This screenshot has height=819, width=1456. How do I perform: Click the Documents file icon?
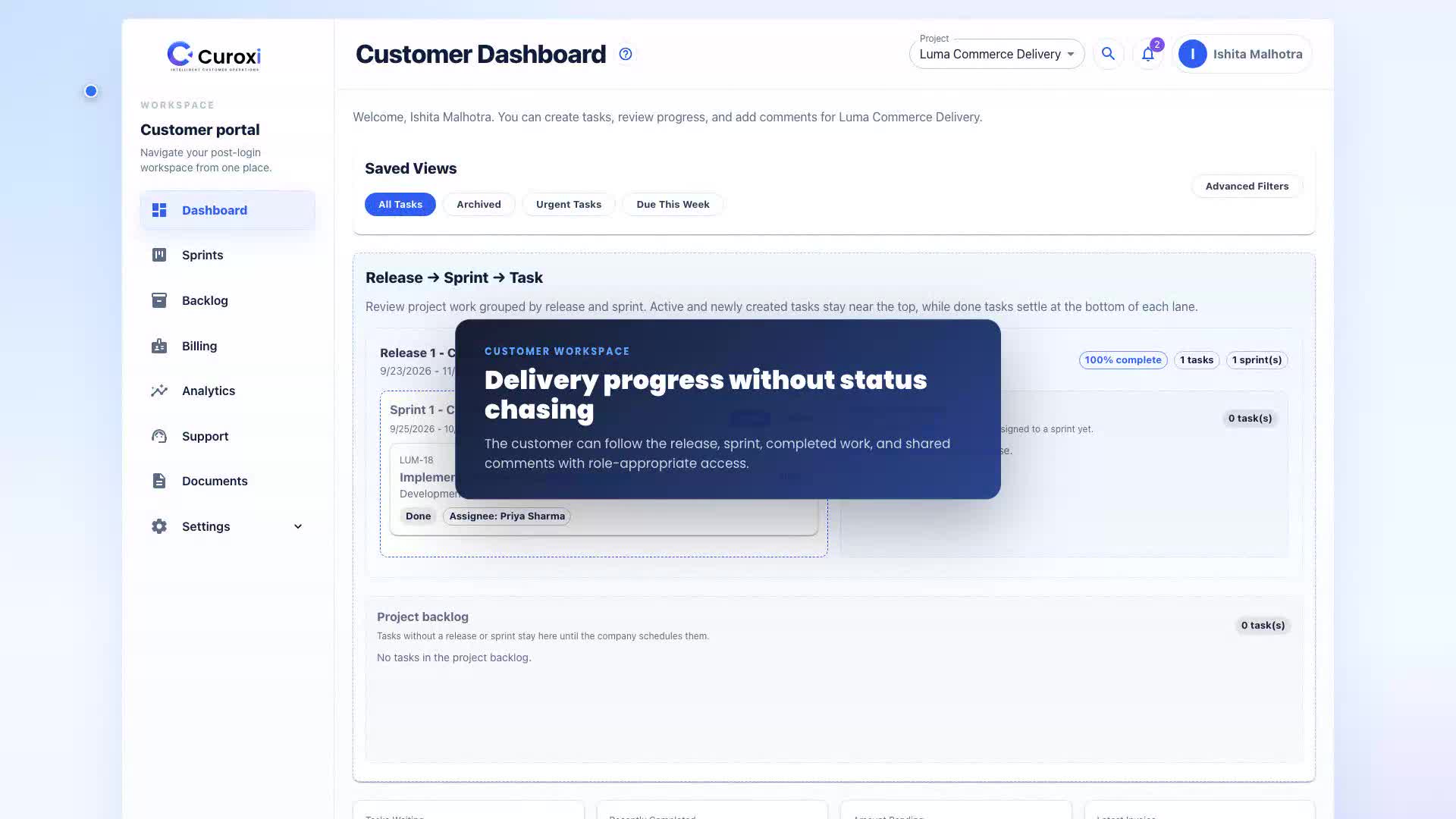coord(159,481)
